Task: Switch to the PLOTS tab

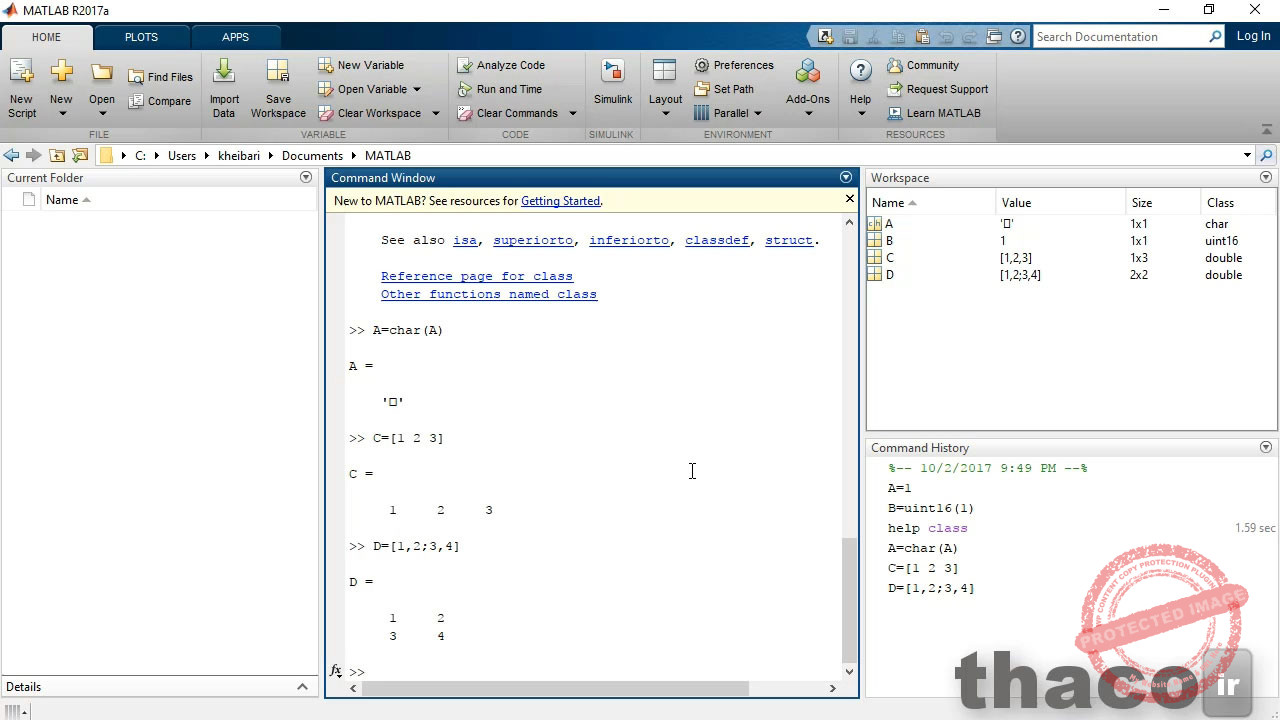Action: pyautogui.click(x=140, y=37)
